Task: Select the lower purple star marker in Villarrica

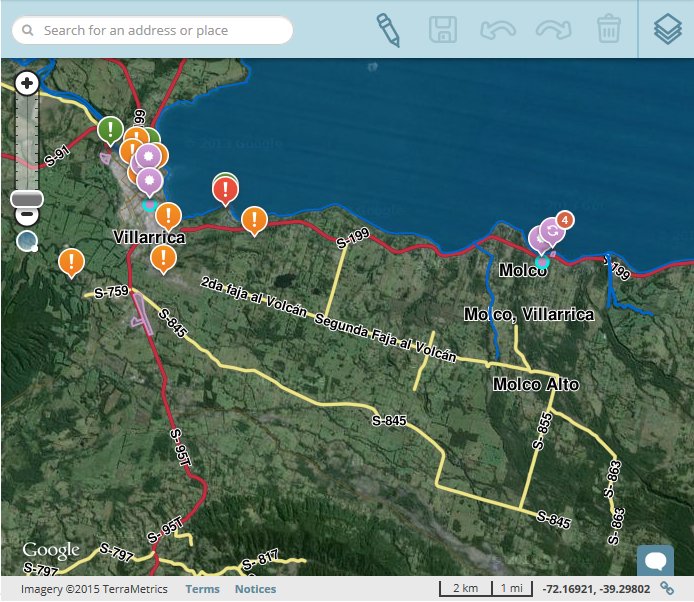Action: 150,181
